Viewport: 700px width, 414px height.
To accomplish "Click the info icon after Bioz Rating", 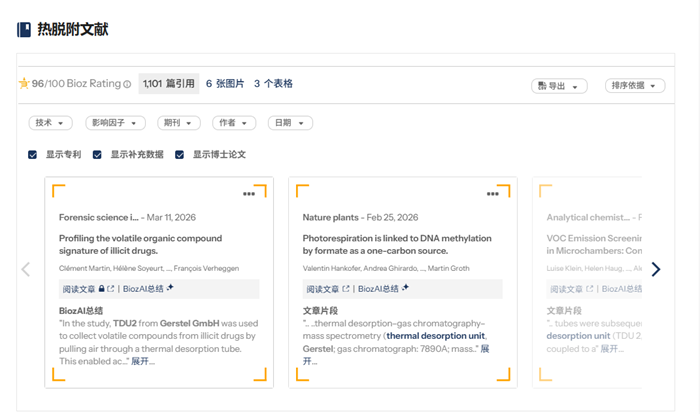I will 127,85.
